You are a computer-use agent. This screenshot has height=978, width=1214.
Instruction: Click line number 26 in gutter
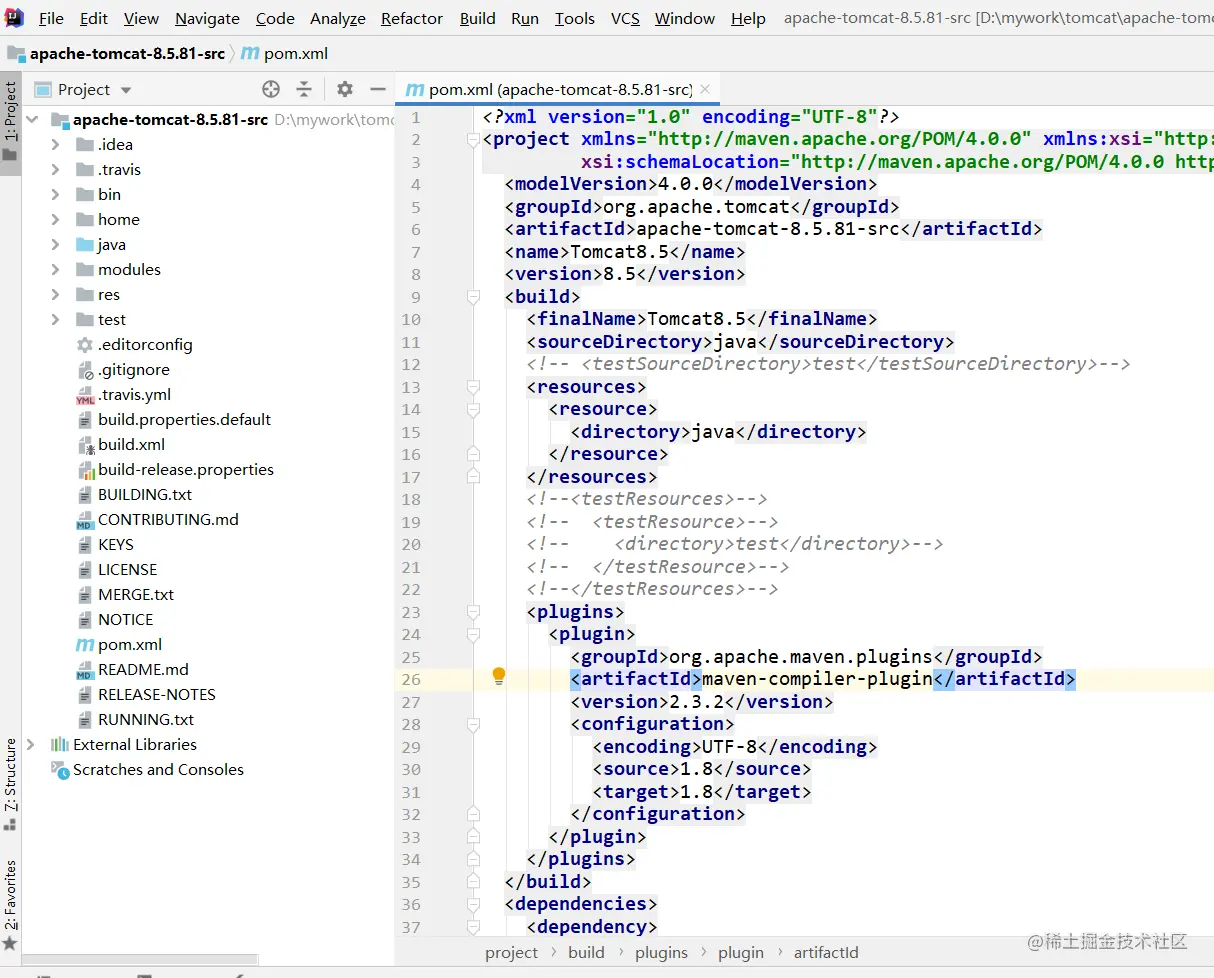pos(411,680)
